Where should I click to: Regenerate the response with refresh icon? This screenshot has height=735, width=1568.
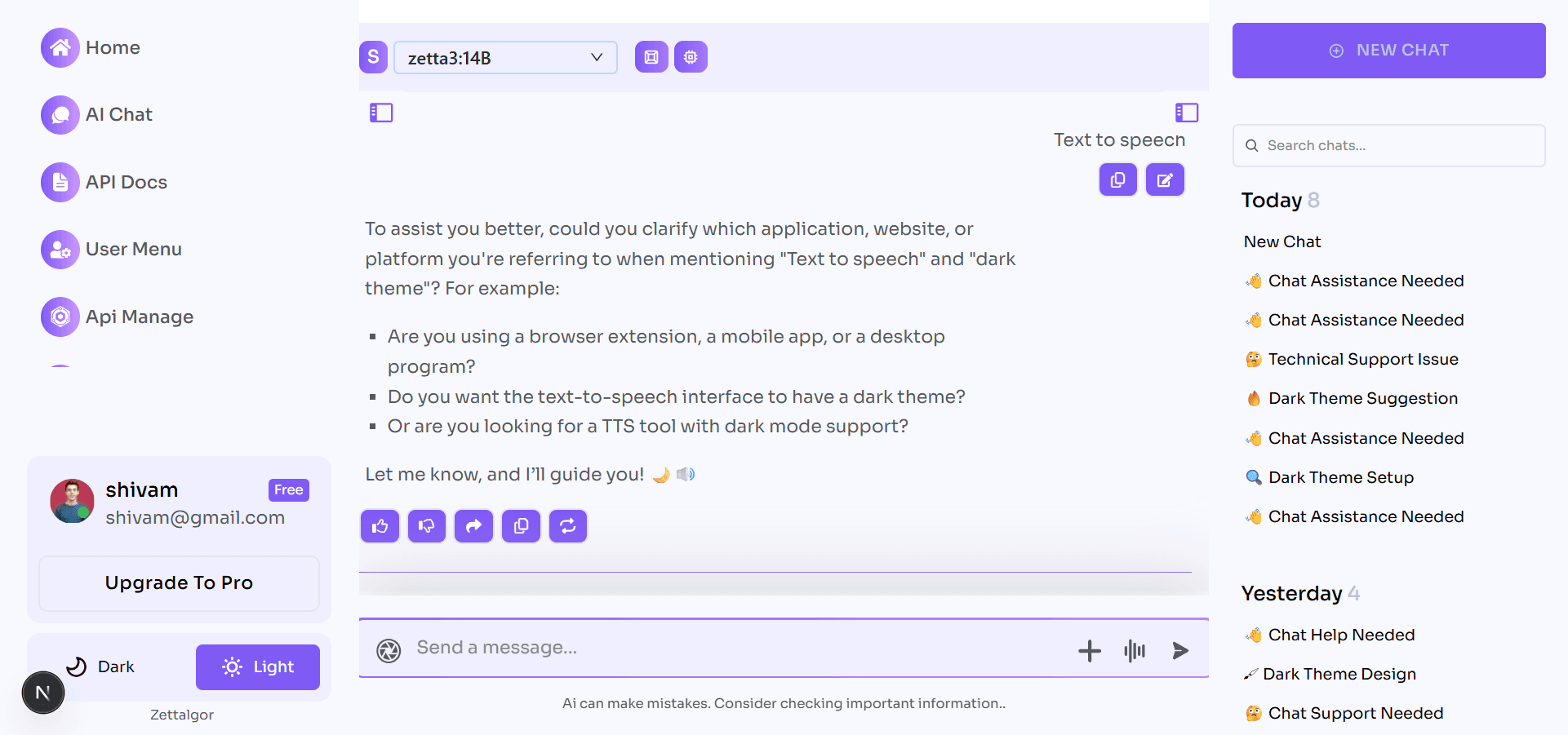[568, 526]
